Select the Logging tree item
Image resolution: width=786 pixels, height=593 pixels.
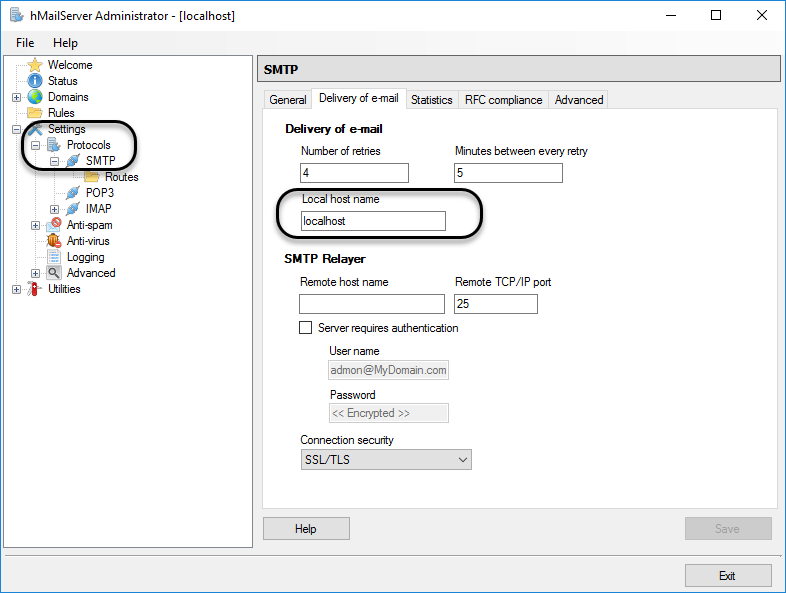tap(86, 257)
